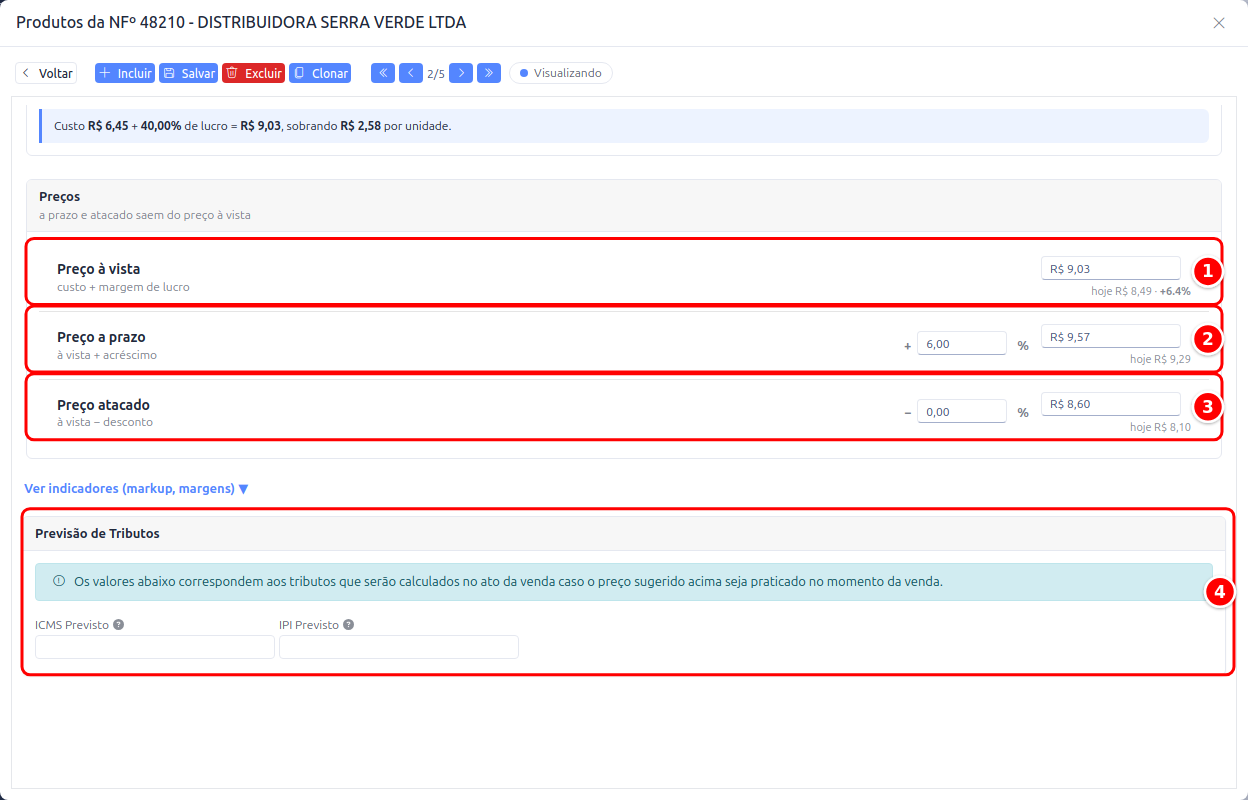Click the IPI Previsto help icon
1248x800 pixels.
(348, 625)
